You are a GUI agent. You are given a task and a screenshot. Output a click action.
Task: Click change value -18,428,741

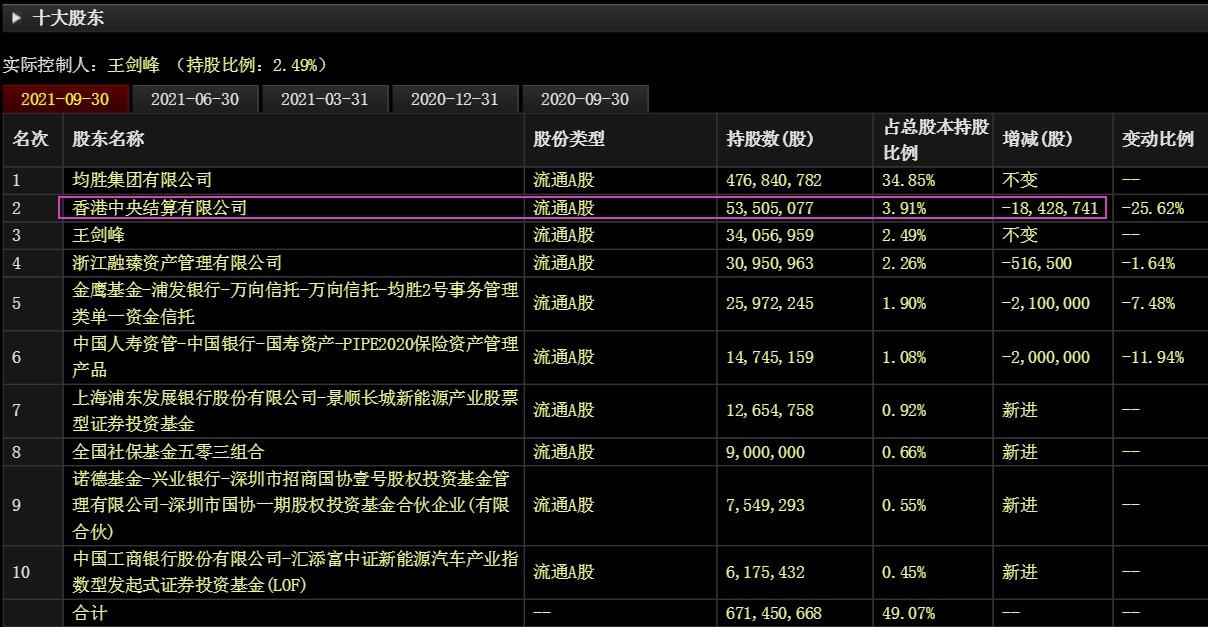(1051, 208)
